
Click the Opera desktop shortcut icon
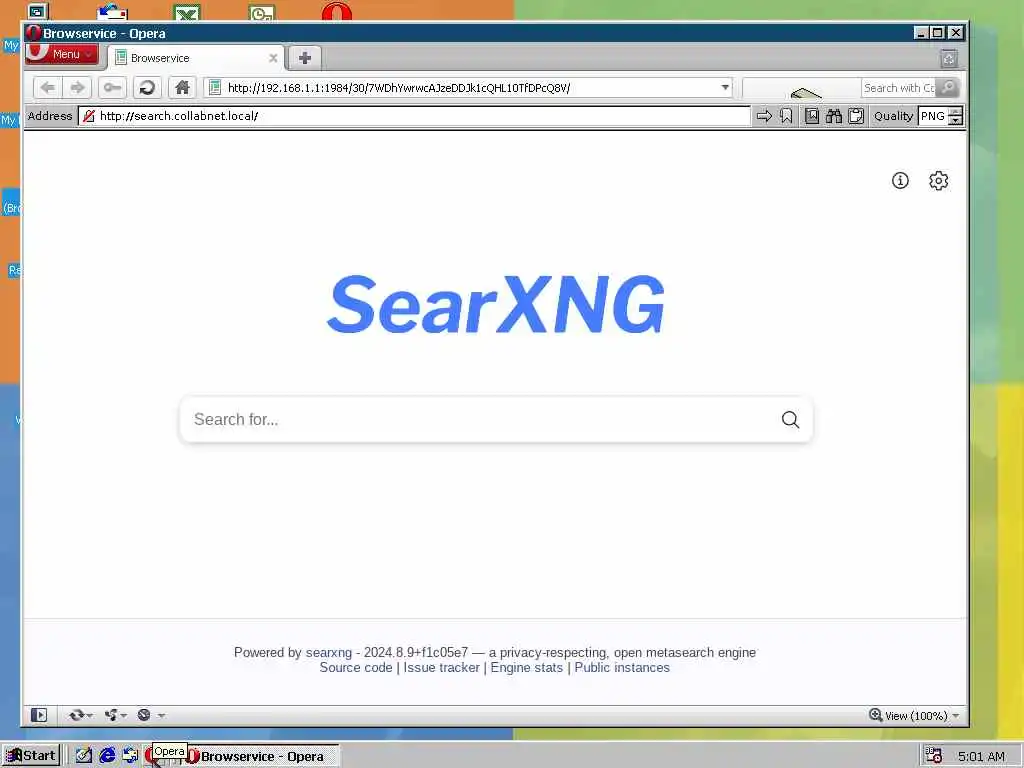point(336,11)
